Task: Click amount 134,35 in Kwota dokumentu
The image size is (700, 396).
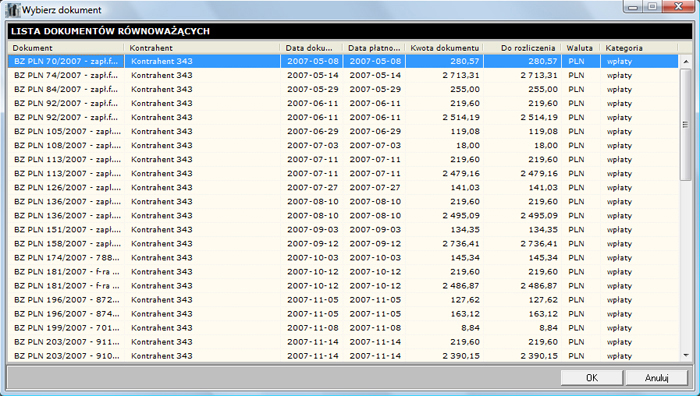Action: tap(465, 229)
